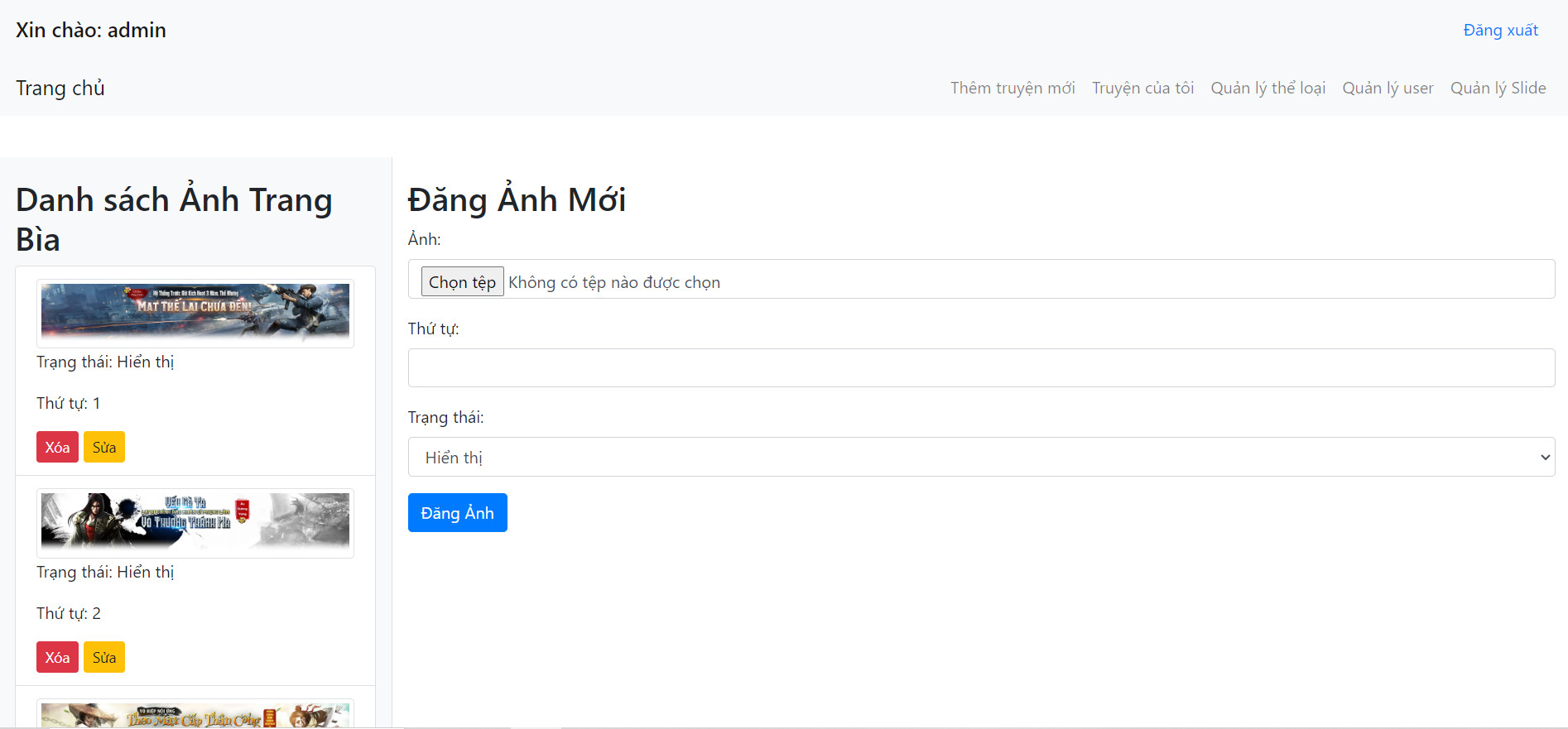This screenshot has height=729, width=1568.
Task: Click the Xin chào: admin greeting
Action: (91, 31)
